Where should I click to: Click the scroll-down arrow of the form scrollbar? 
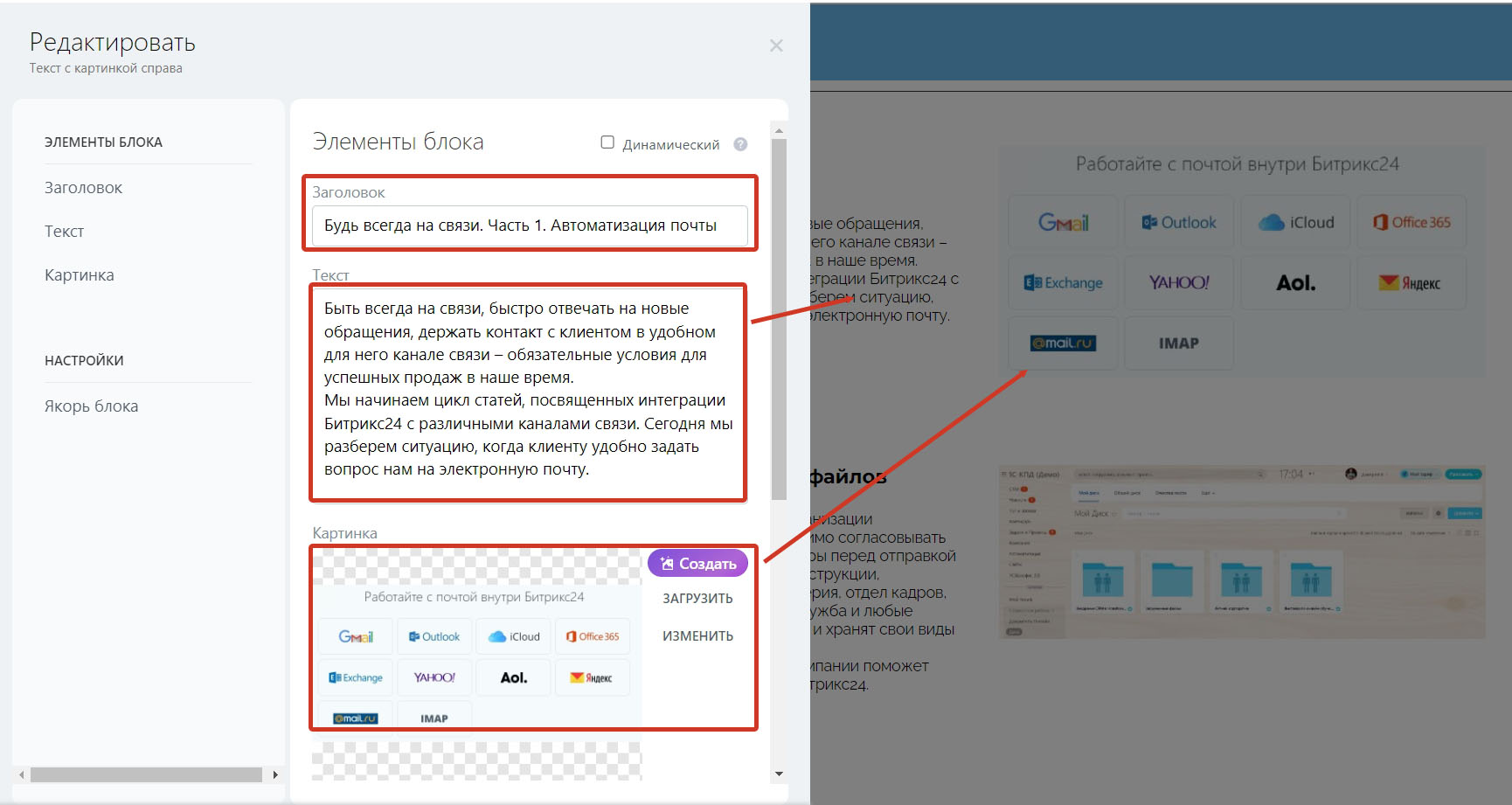[779, 774]
